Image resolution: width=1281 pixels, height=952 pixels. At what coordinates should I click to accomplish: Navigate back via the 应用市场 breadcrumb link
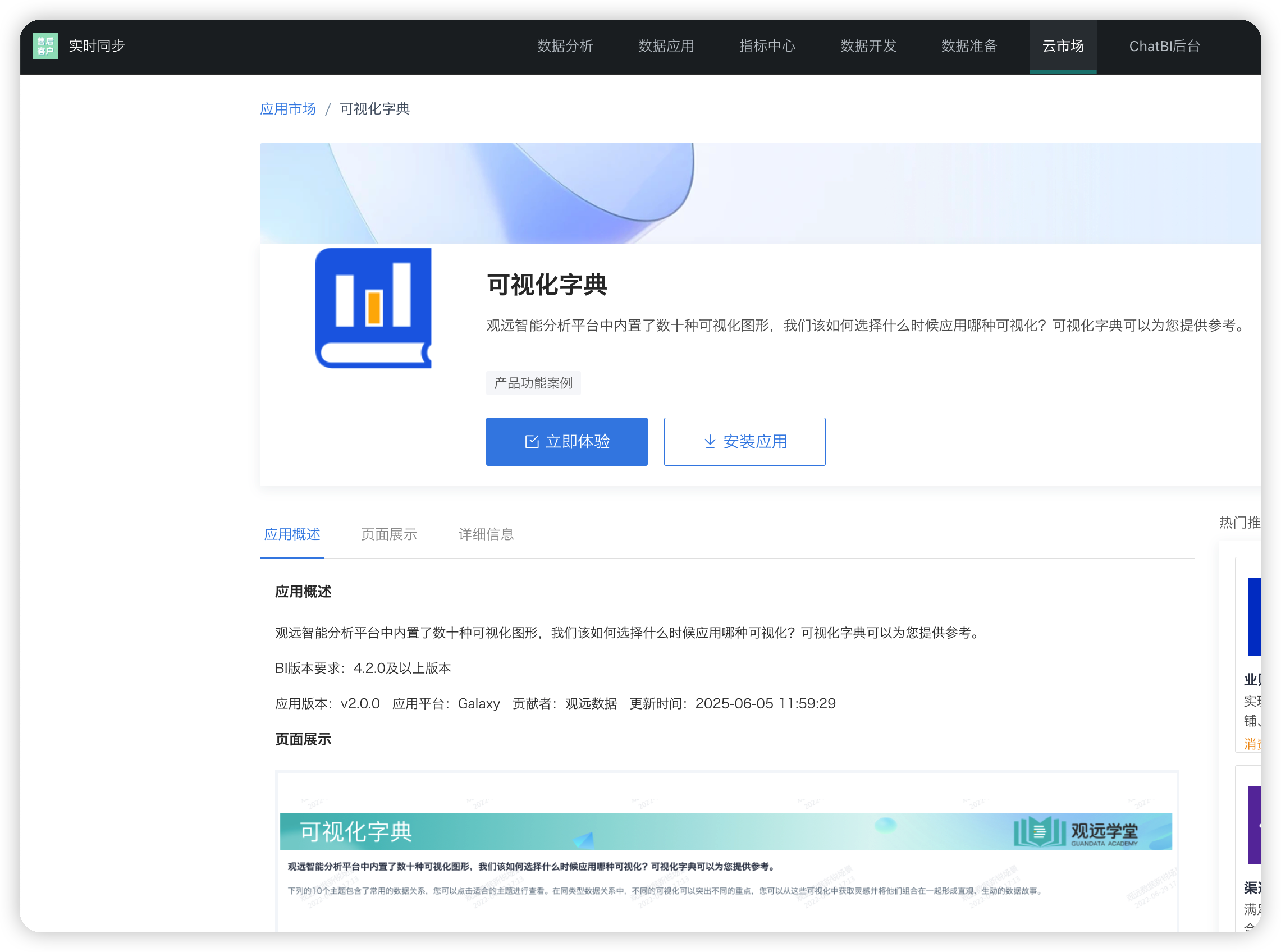click(x=287, y=108)
